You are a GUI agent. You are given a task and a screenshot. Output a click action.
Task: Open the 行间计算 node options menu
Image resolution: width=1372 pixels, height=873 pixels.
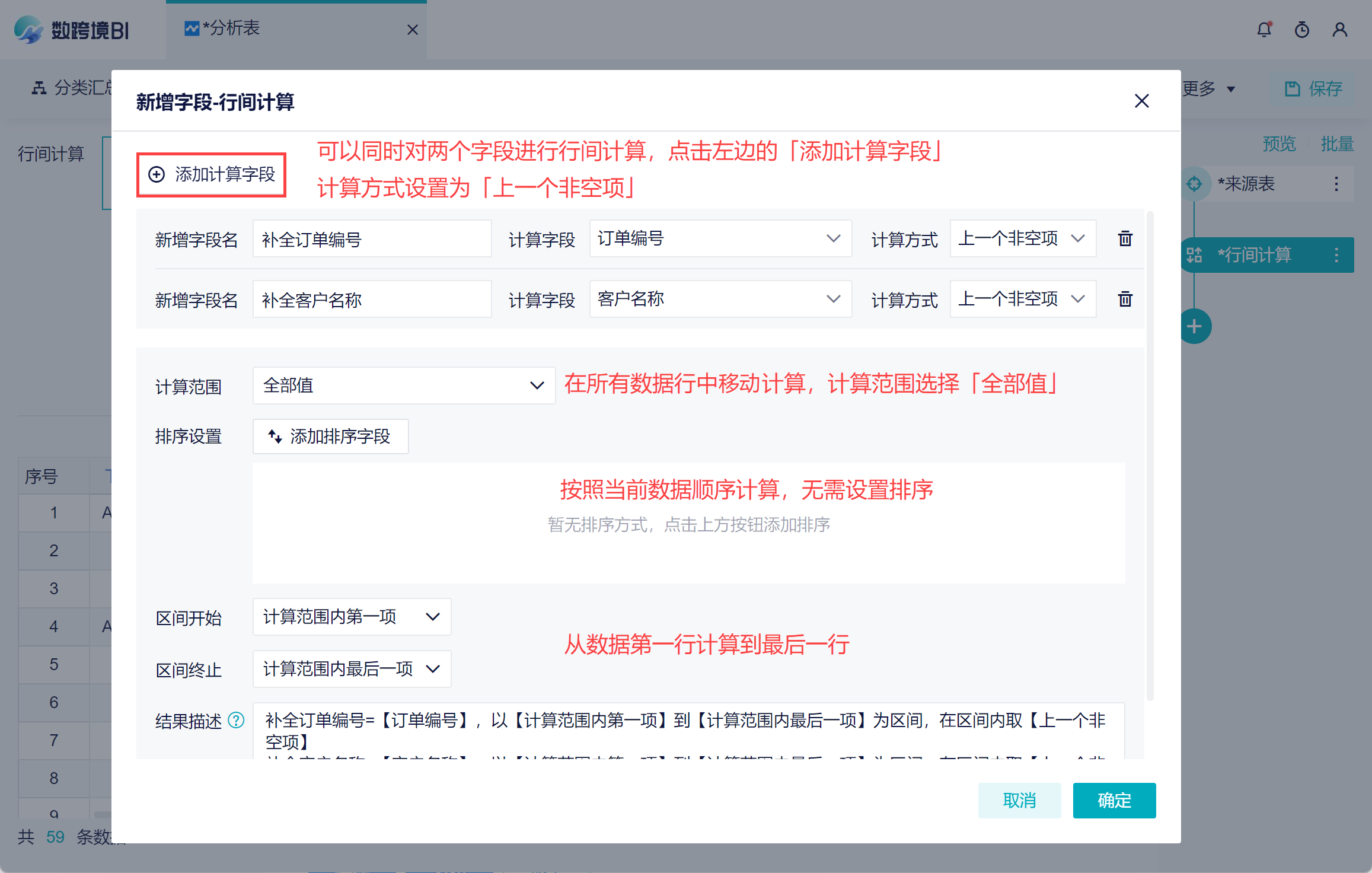[1336, 255]
